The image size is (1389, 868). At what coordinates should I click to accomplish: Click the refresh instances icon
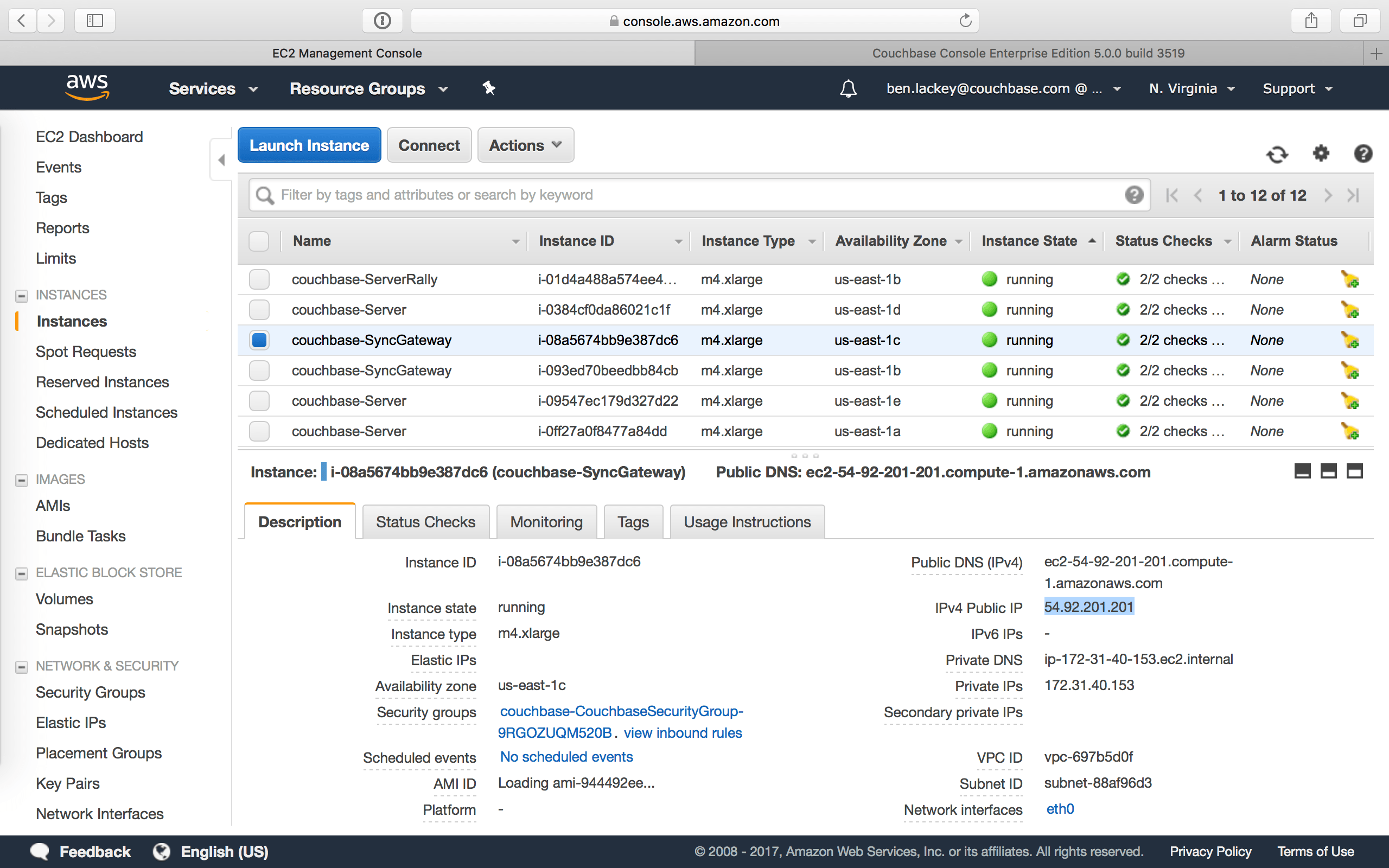click(x=1278, y=155)
